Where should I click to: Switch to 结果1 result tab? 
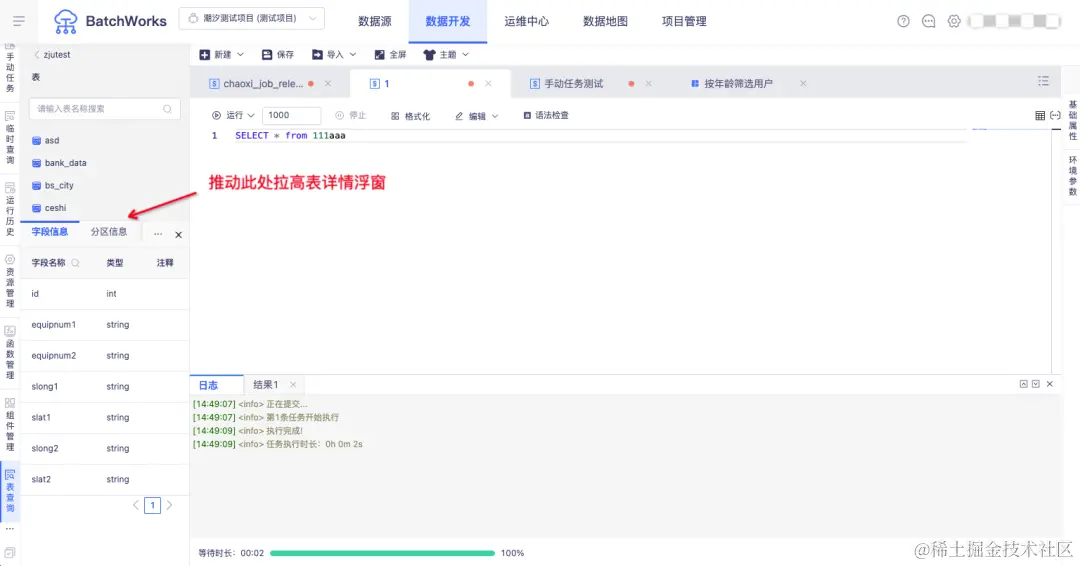pos(265,385)
